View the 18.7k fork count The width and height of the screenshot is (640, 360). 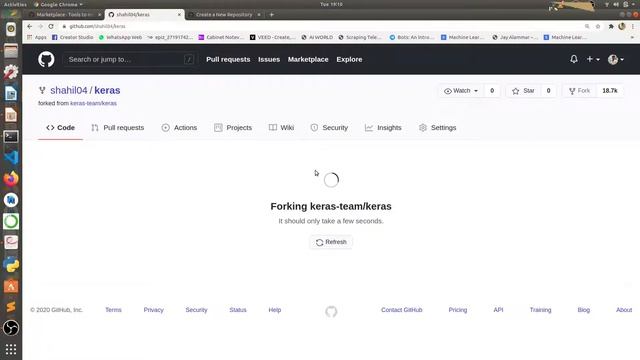[610, 91]
